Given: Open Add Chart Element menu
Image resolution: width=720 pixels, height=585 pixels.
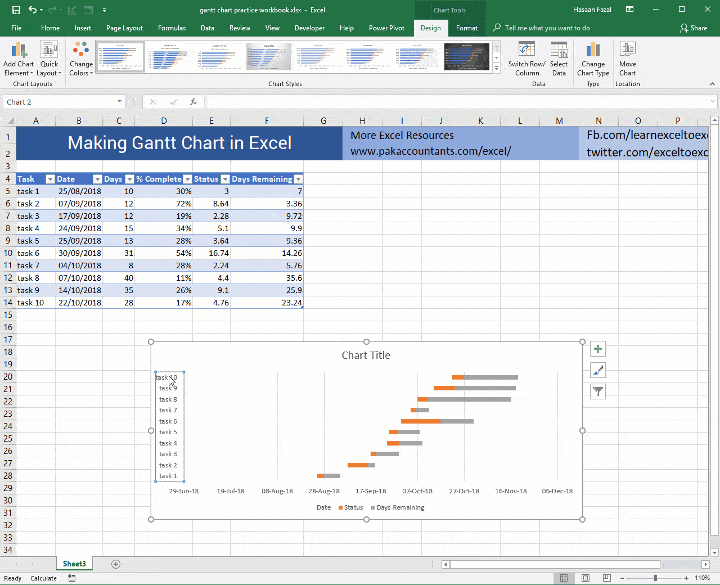Looking at the screenshot, I should pos(19,59).
